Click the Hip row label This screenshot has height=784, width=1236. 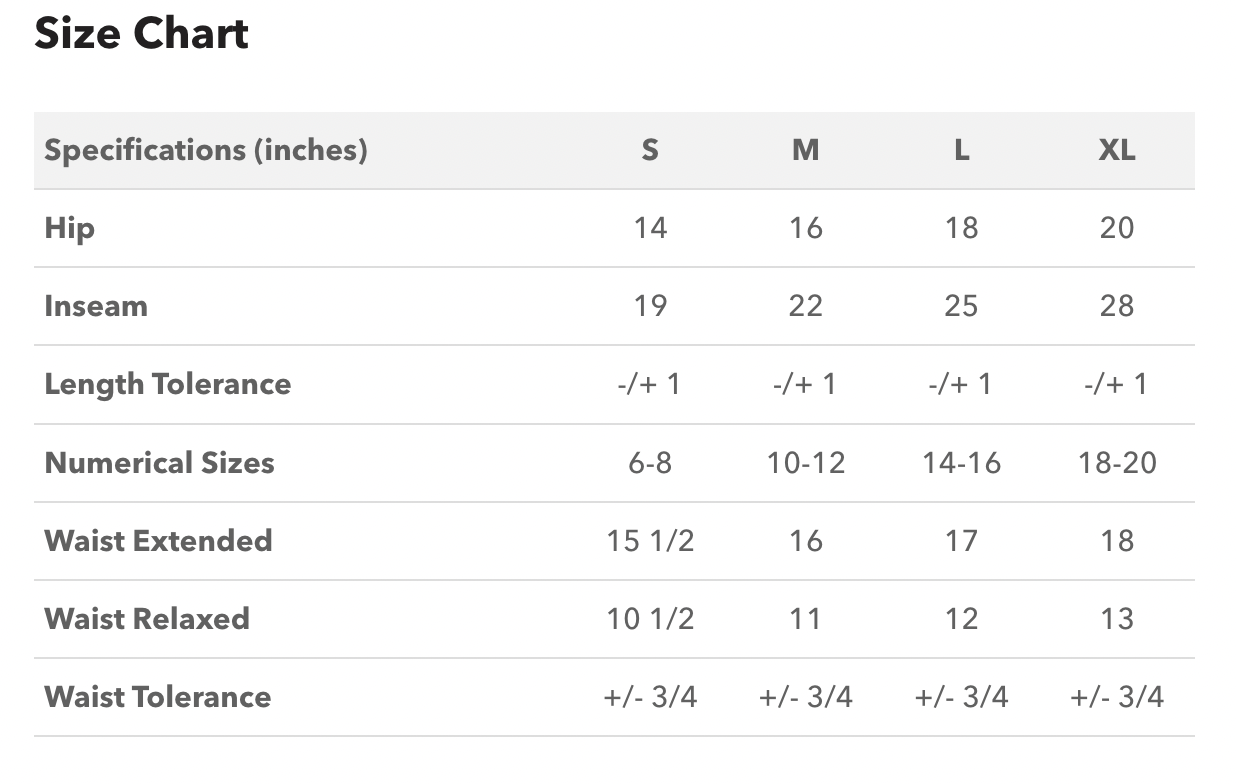[70, 228]
